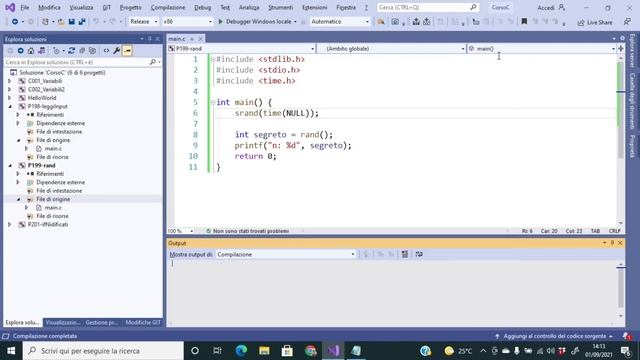640x360 pixels.
Task: Click the notifications bell in status bar
Action: click(x=627, y=336)
